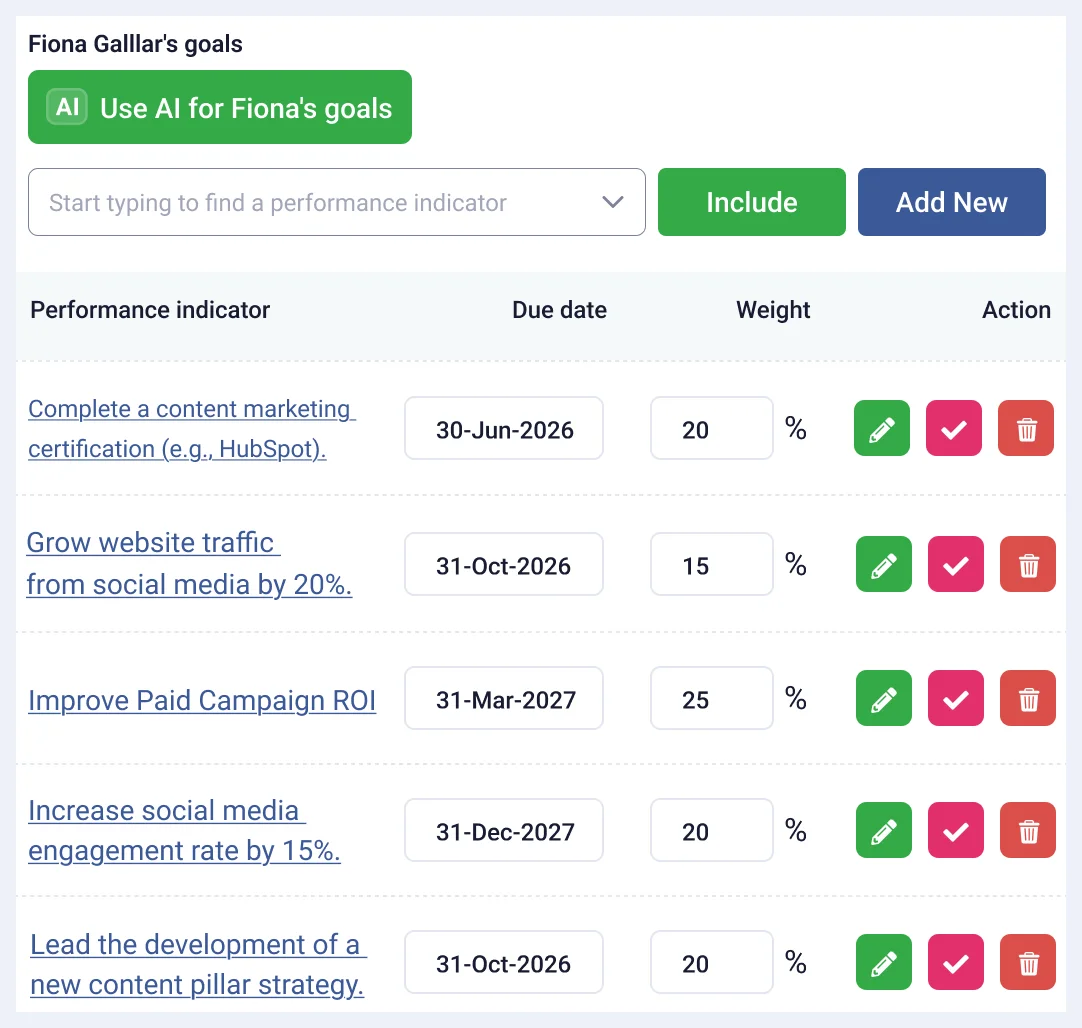Edit the HubSpot content marketing certification goal
Viewport: 1082px width, 1028px height.
coord(881,428)
